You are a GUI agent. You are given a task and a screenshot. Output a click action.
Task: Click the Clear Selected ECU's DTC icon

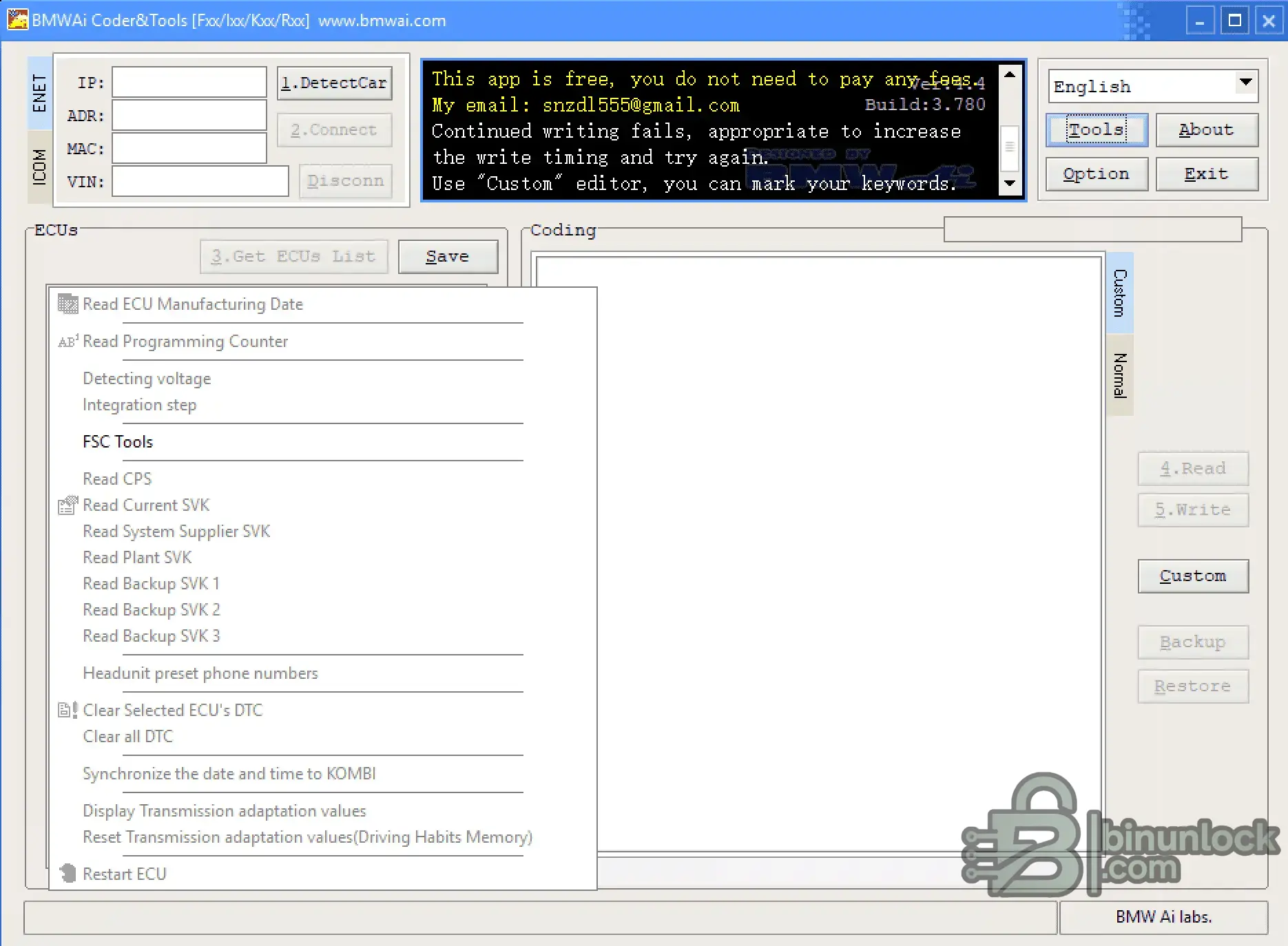(x=67, y=710)
